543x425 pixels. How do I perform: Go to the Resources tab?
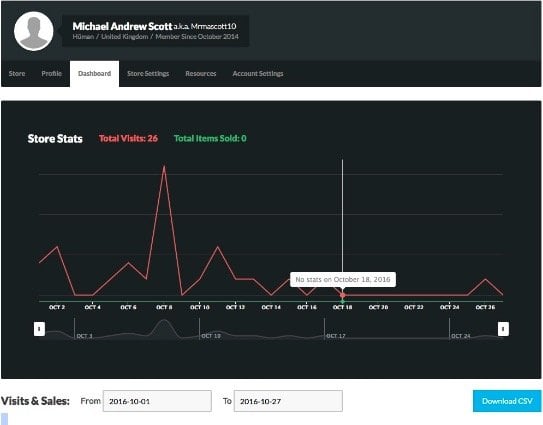point(201,73)
